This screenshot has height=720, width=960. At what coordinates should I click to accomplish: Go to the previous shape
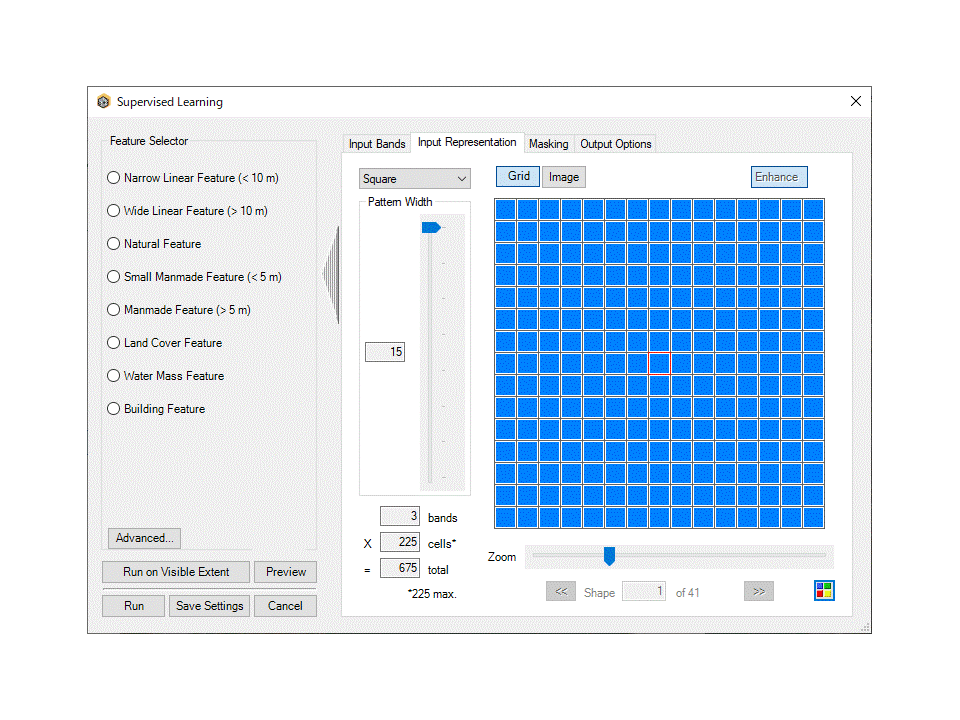pyautogui.click(x=560, y=592)
